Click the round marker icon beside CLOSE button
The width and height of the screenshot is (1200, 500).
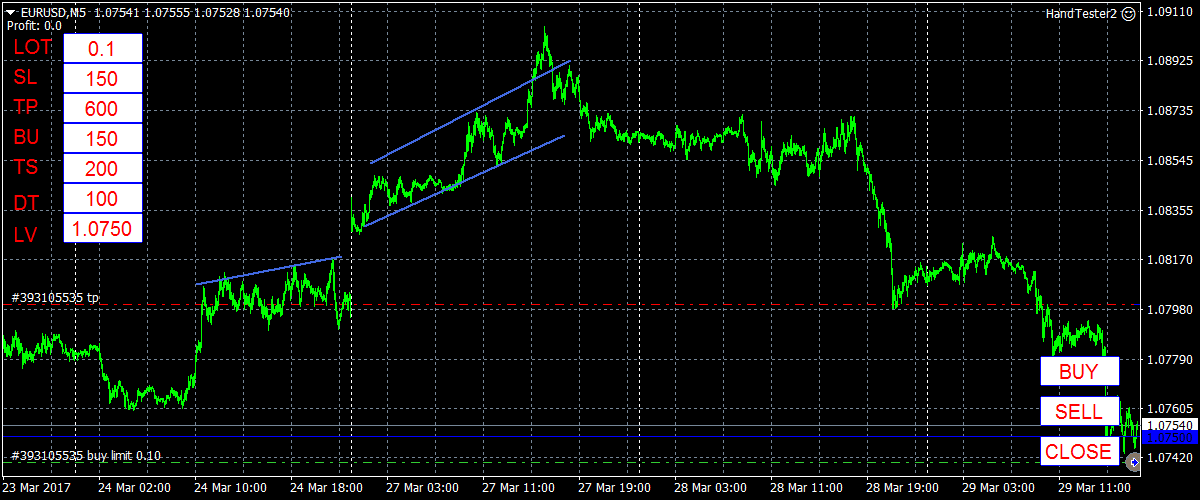pyautogui.click(x=1133, y=461)
